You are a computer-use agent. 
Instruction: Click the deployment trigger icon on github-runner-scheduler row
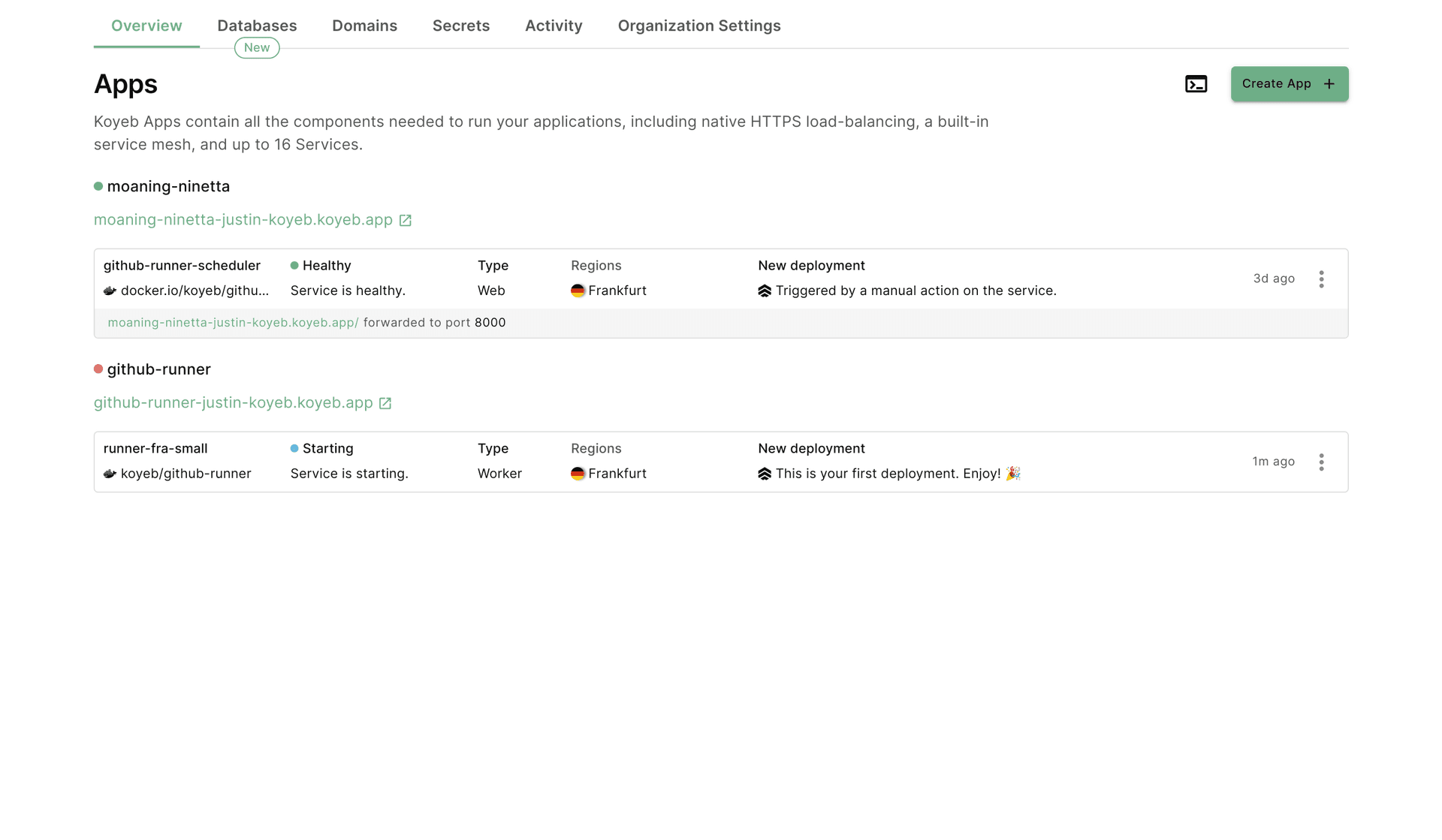[764, 291]
